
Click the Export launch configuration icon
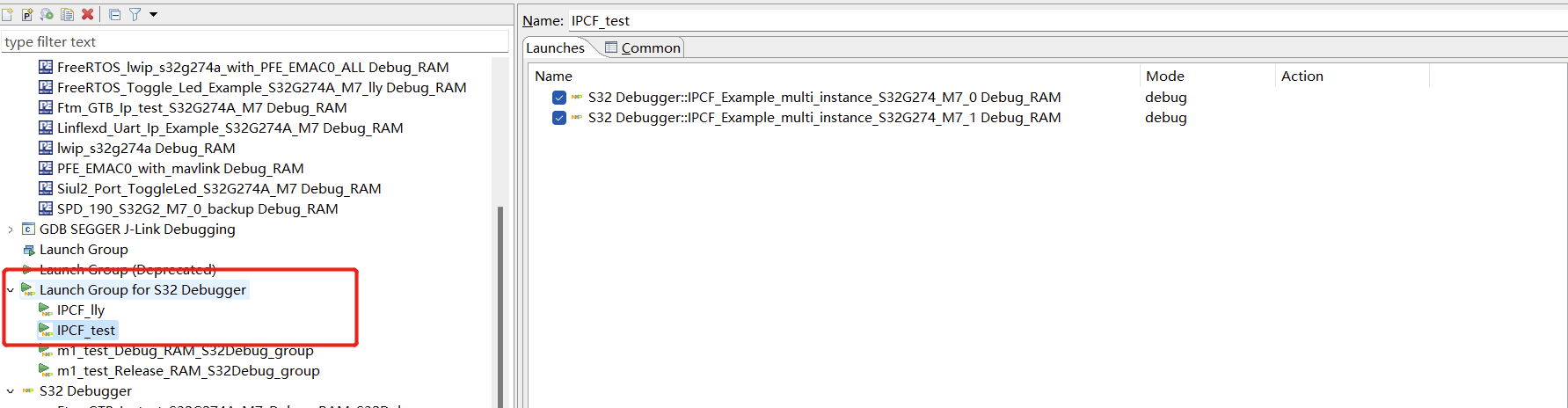coord(47,14)
